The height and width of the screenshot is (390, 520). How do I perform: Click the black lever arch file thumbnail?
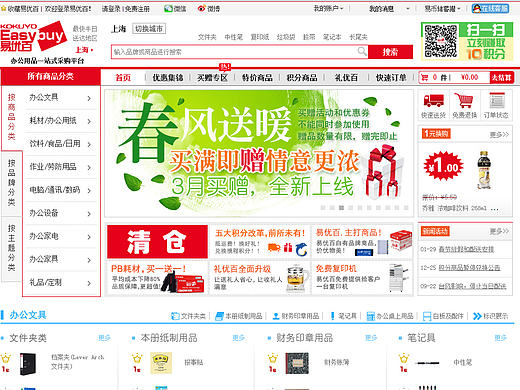click(28, 364)
